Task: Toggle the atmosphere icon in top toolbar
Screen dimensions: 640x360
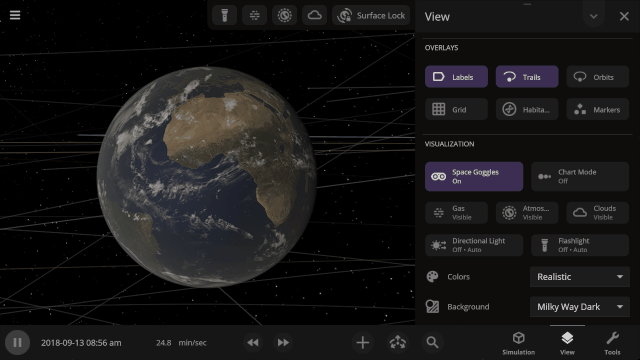Action: point(284,16)
